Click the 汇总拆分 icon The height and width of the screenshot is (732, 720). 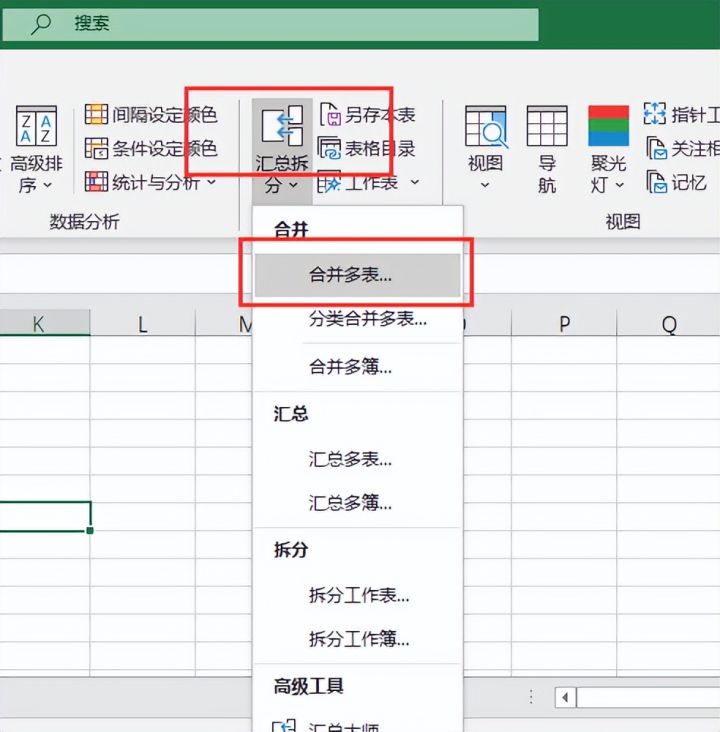point(282,125)
